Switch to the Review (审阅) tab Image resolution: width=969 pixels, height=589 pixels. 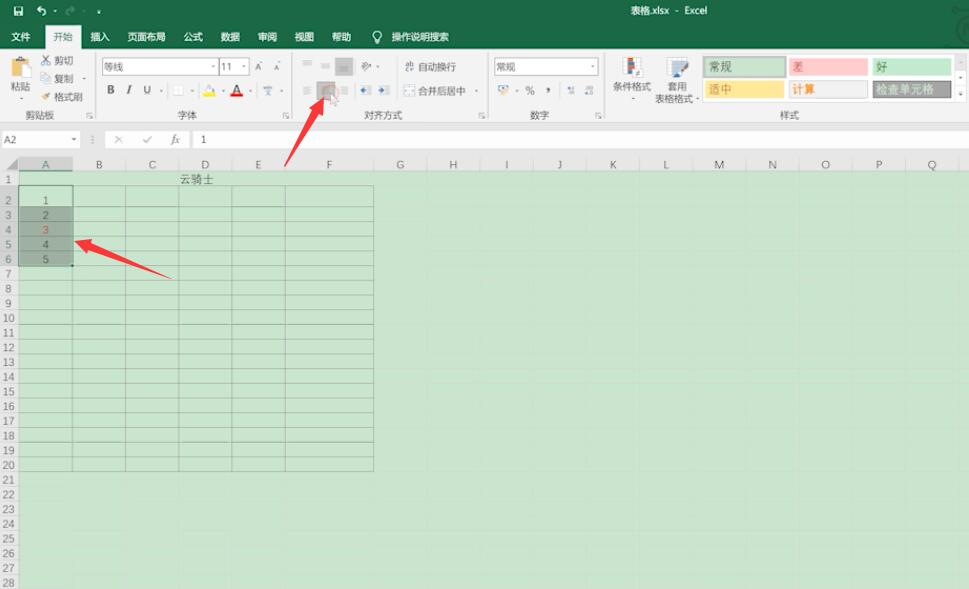coord(267,37)
